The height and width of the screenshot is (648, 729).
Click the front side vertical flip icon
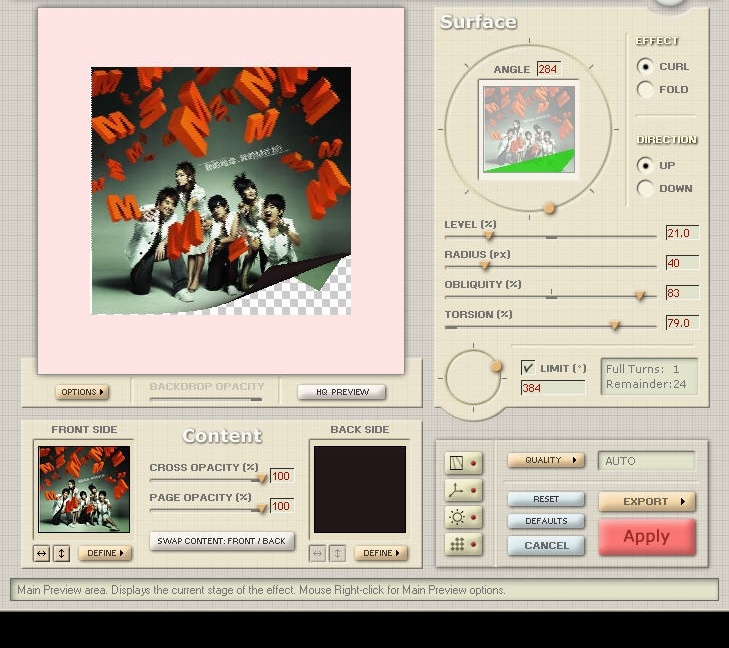[61, 553]
